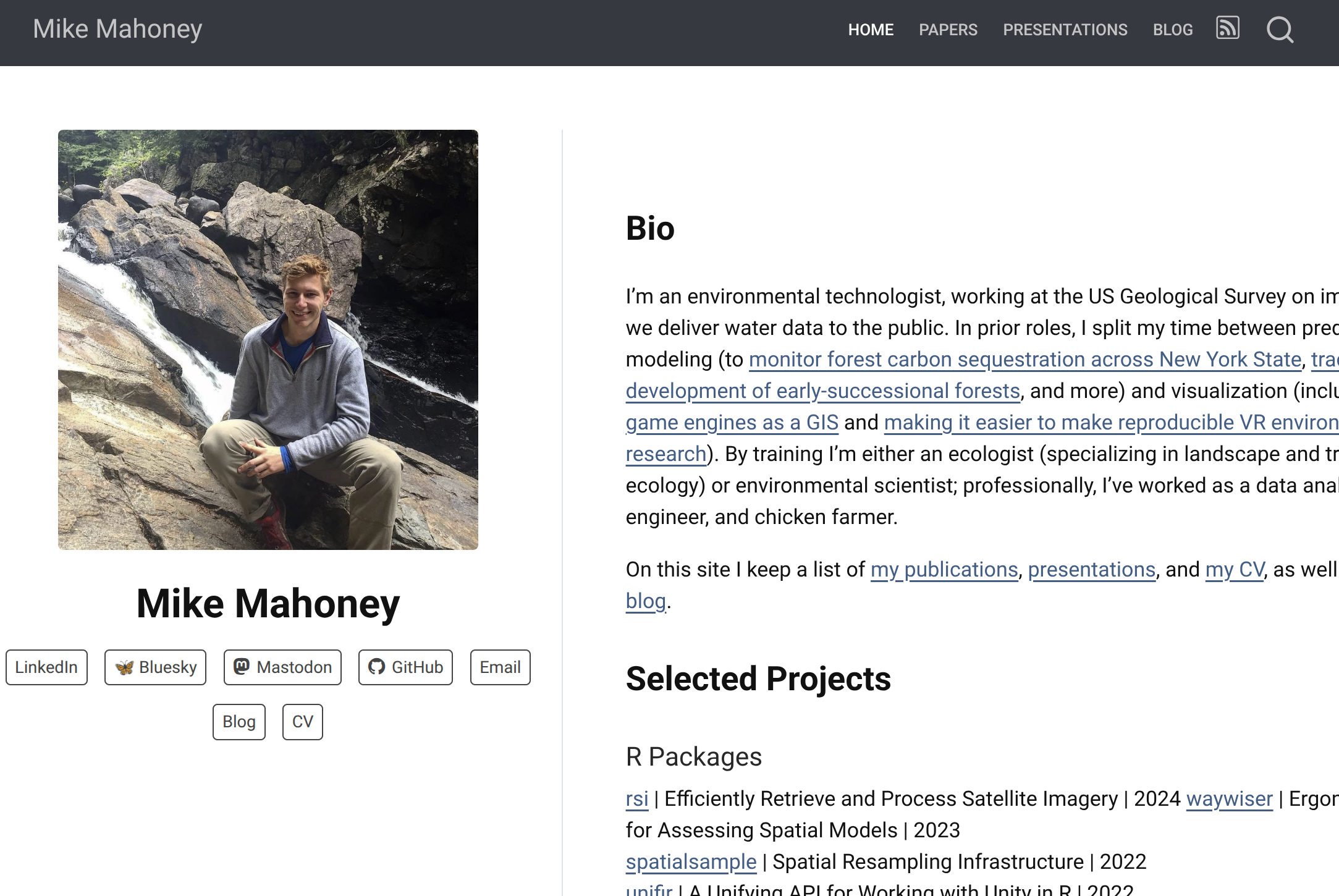Screen dimensions: 1339x896
Task: Follow the "presentations" link in the bio
Action: [1091, 570]
